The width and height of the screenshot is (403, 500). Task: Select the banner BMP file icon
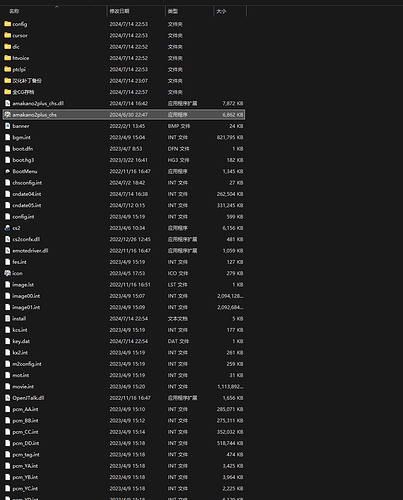click(x=8, y=126)
